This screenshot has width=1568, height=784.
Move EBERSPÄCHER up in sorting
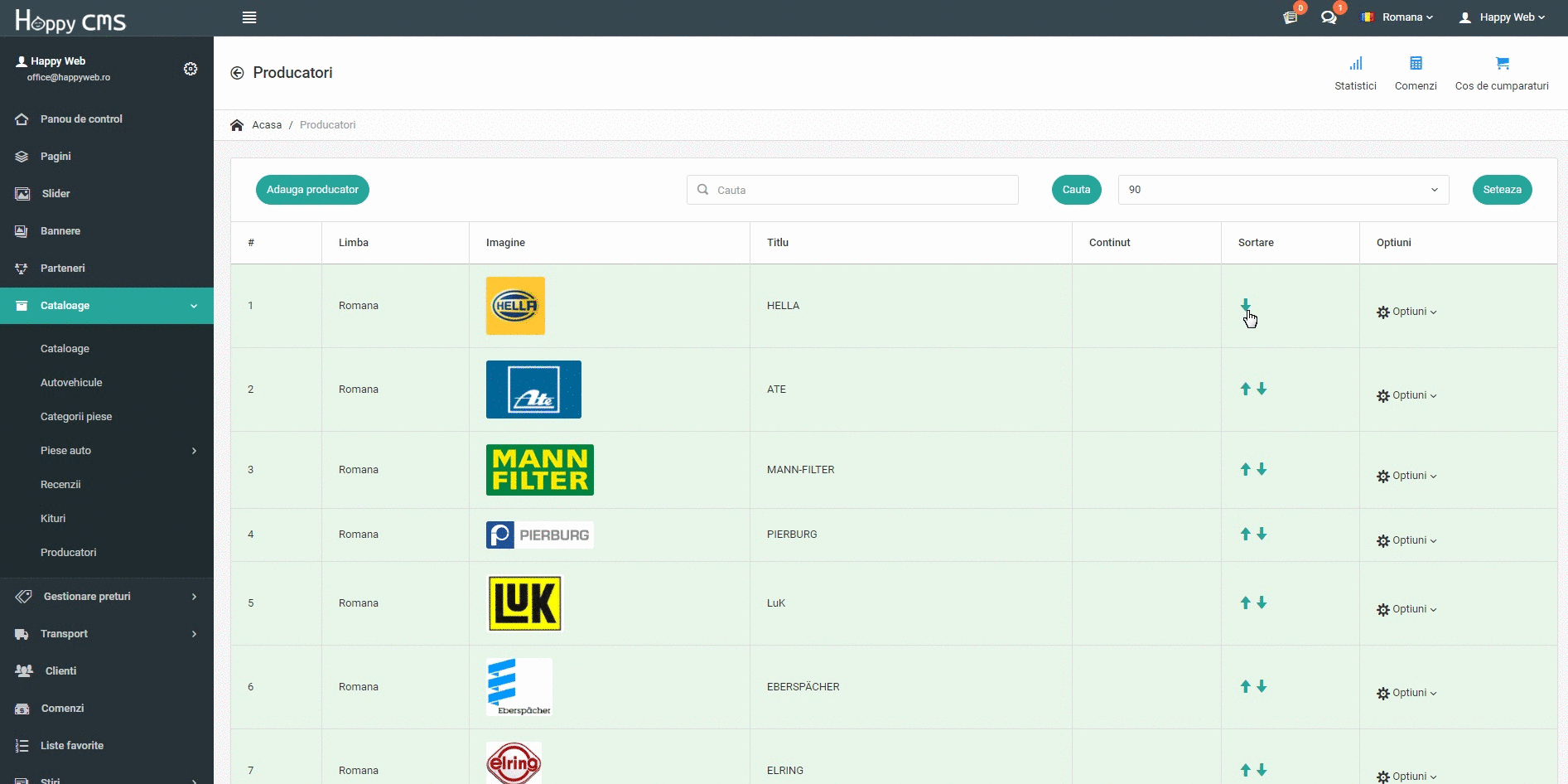pos(1245,686)
